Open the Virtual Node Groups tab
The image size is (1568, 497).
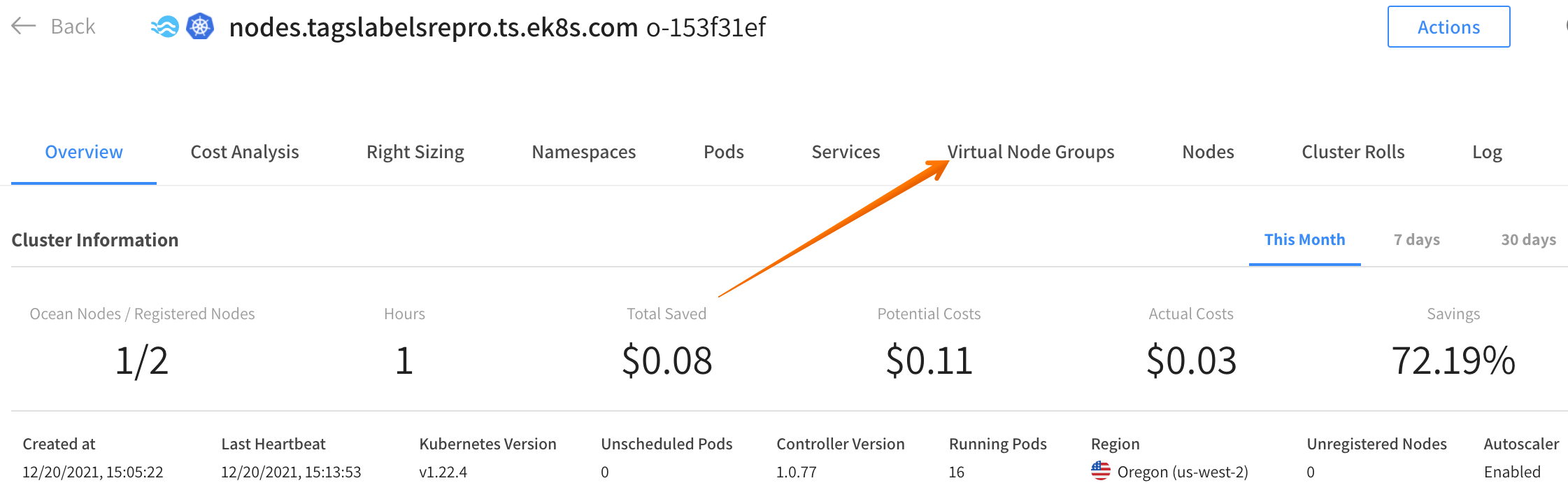pos(1031,152)
